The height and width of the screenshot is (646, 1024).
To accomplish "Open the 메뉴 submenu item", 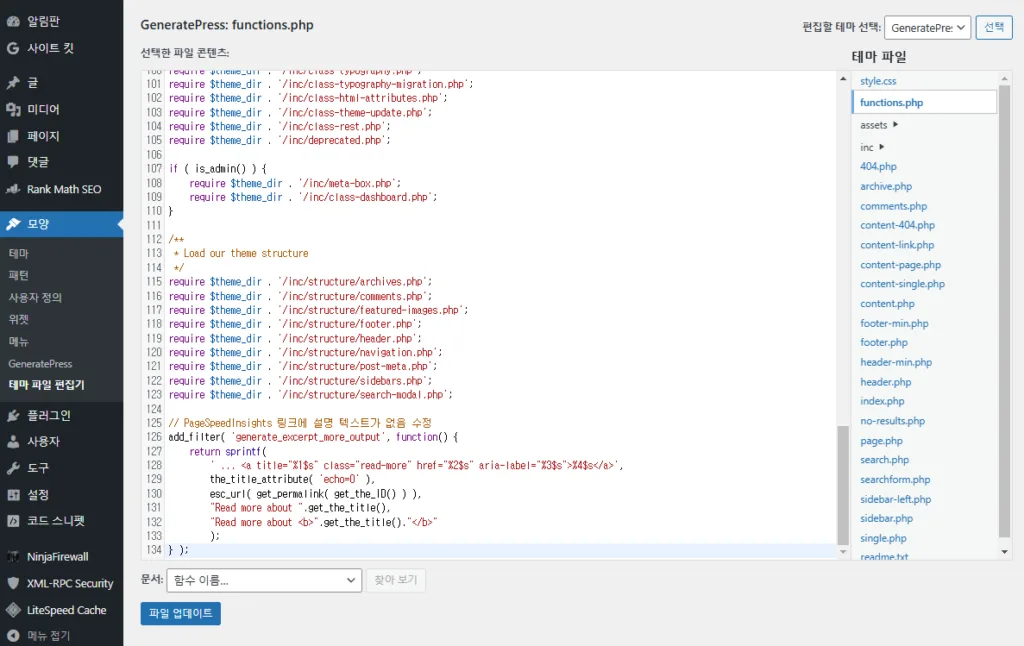I will click(x=18, y=342).
